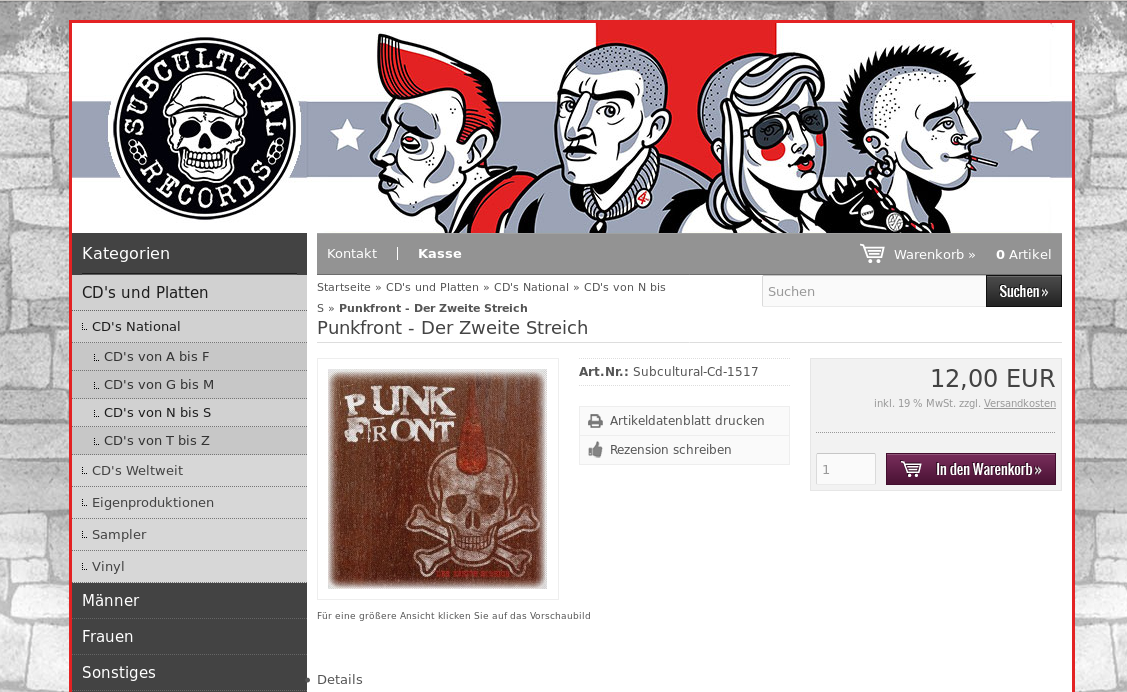The width and height of the screenshot is (1127, 692).
Task: Click the thumbs-up icon for Rezension schreiben
Action: tap(595, 450)
